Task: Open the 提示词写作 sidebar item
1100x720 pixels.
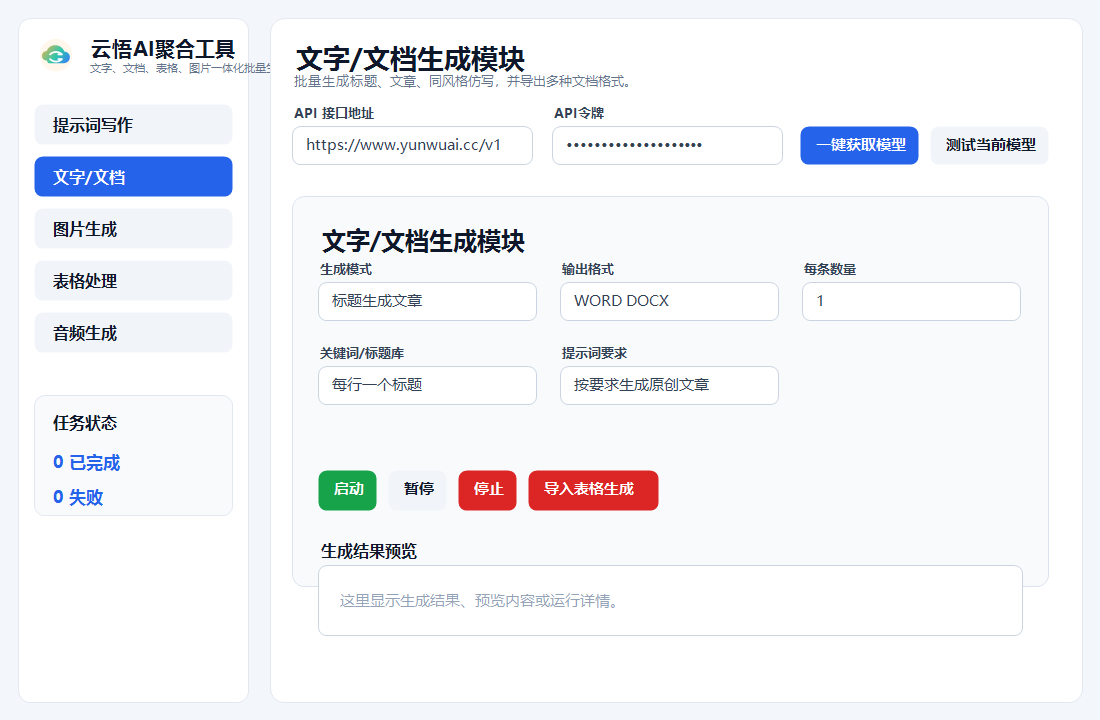Action: (133, 125)
